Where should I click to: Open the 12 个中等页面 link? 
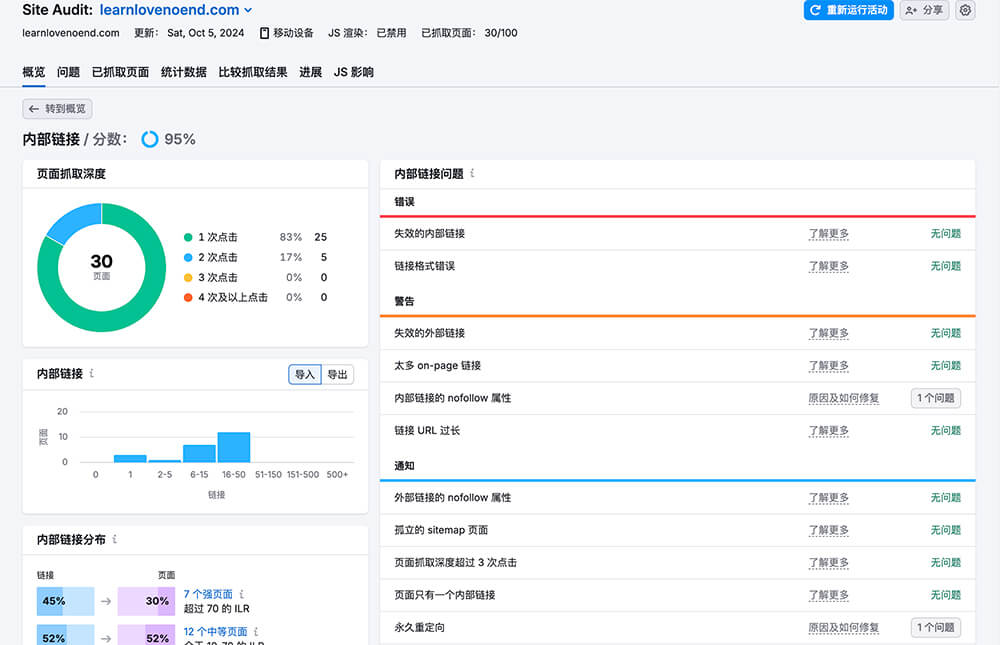point(215,632)
